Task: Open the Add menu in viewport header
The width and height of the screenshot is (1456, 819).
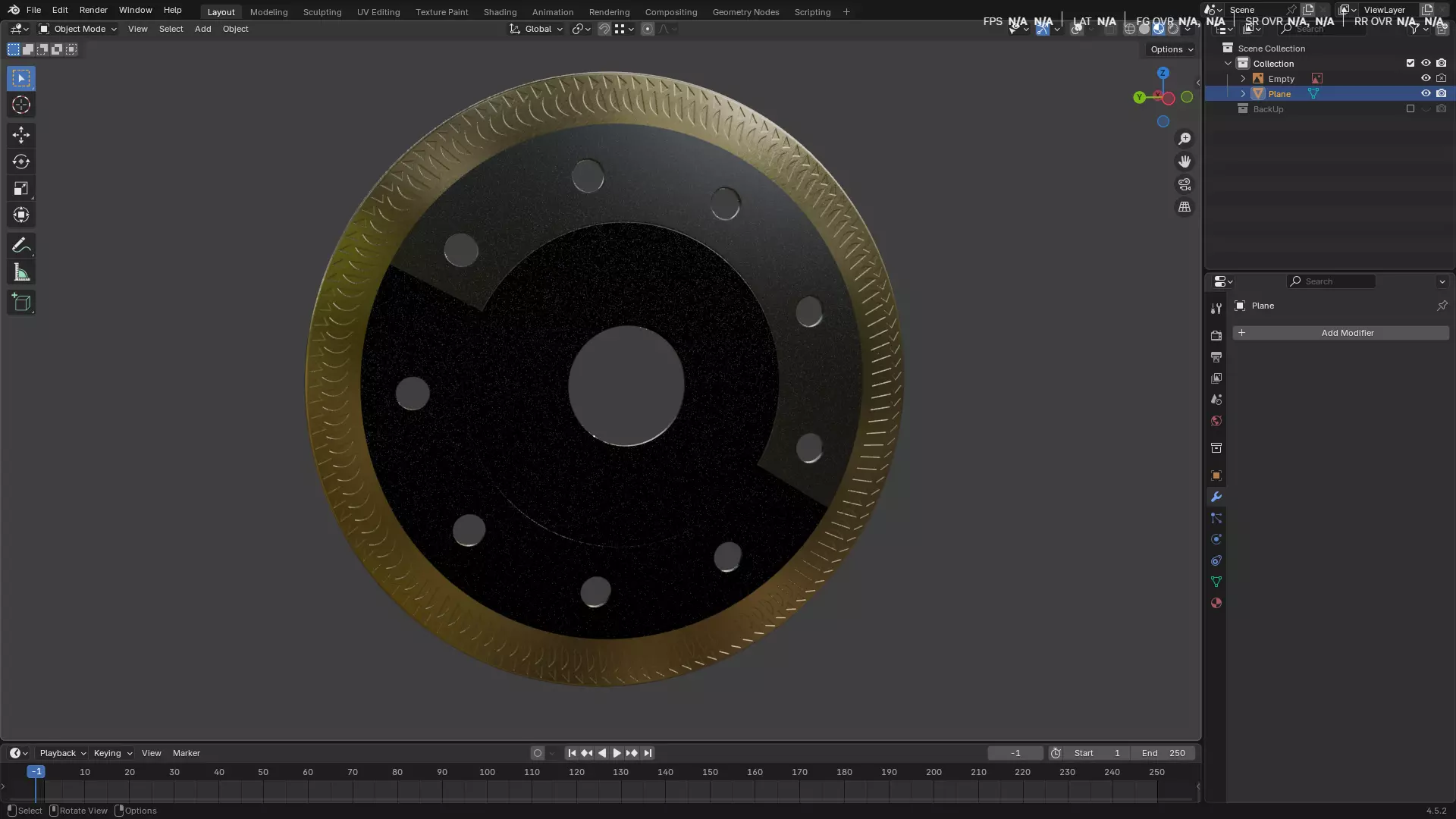Action: pyautogui.click(x=202, y=29)
